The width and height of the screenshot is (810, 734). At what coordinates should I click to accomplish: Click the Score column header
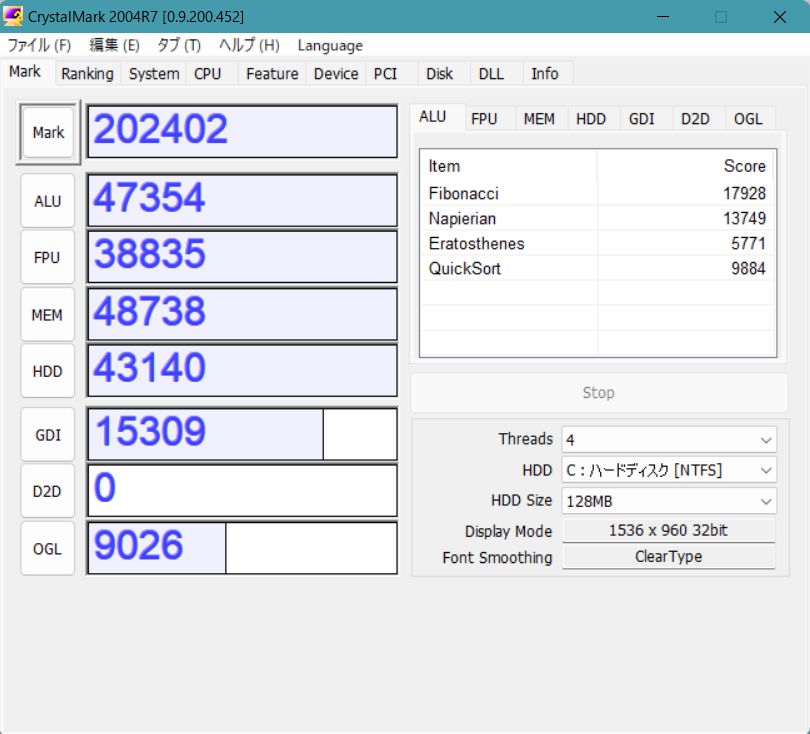tap(687, 166)
